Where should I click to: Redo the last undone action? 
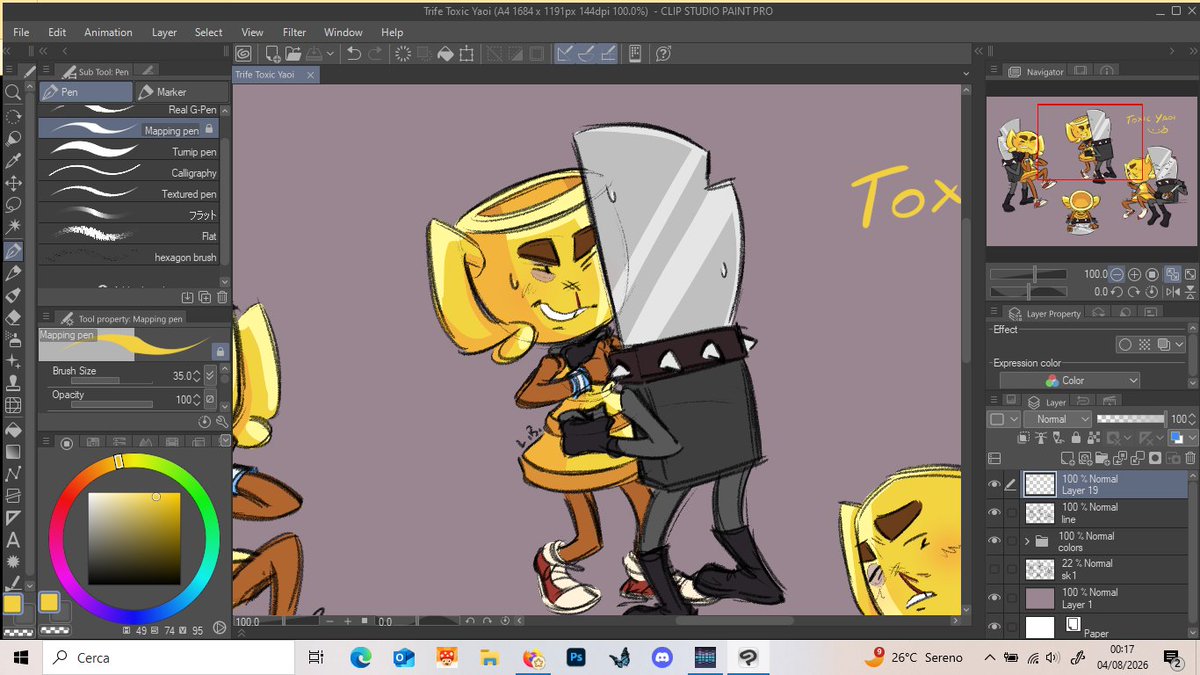click(375, 53)
